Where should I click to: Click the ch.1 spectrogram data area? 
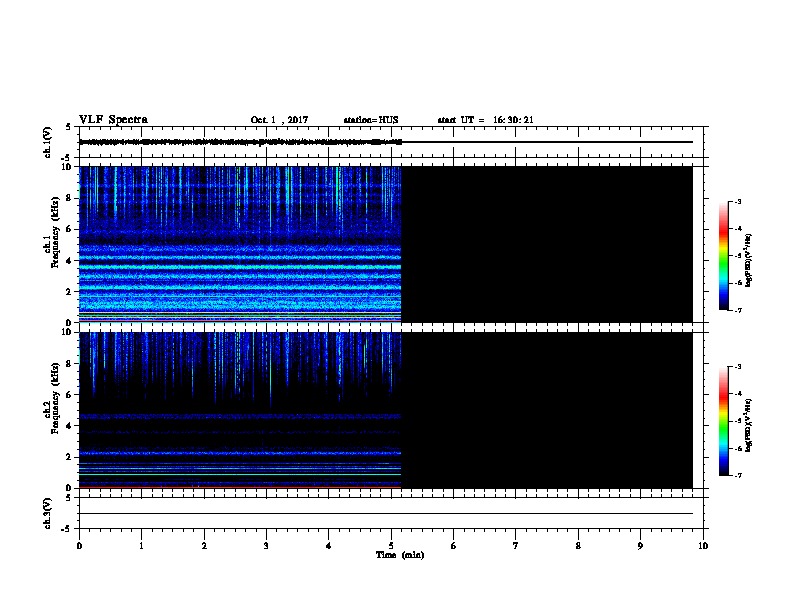[240, 244]
